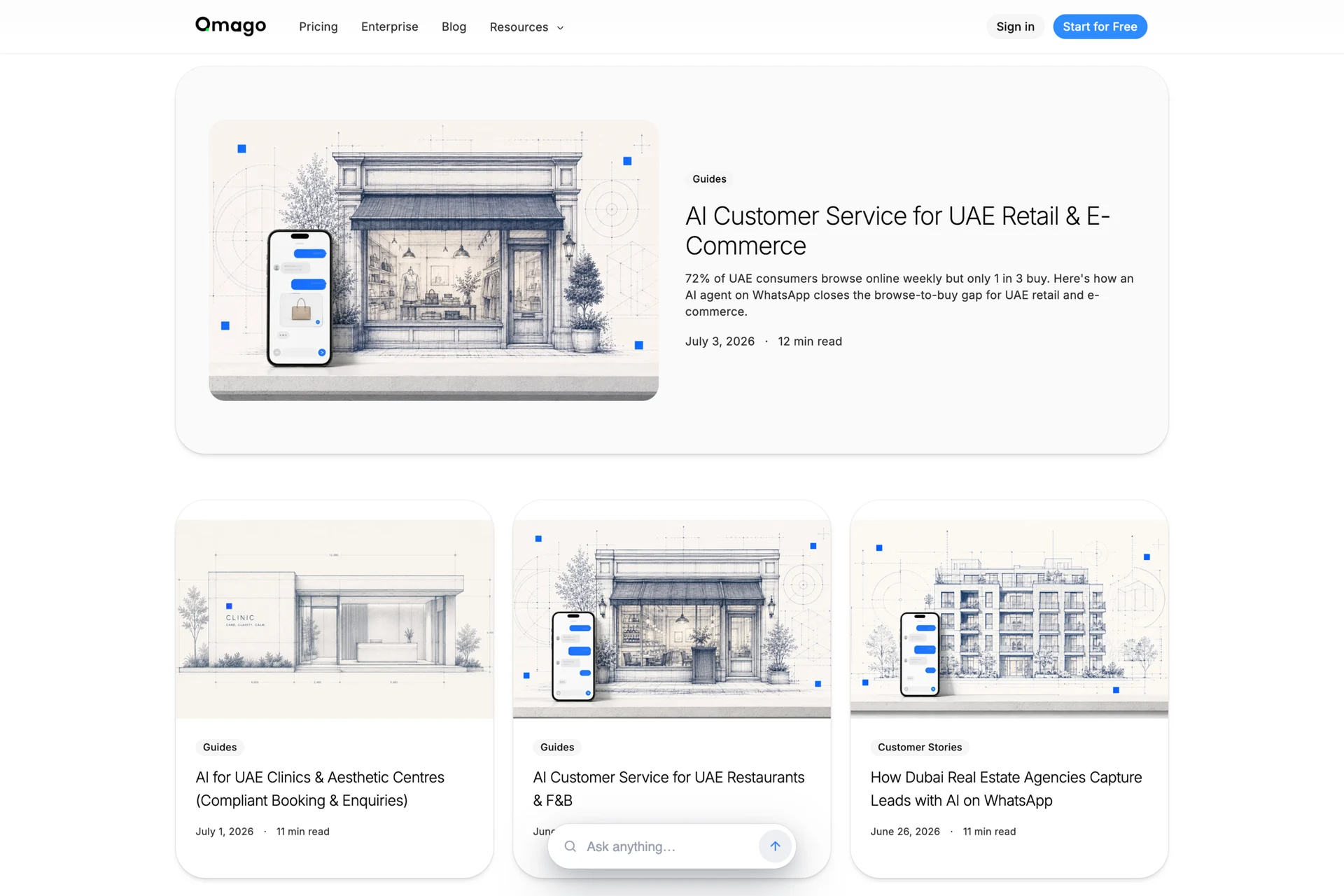Image resolution: width=1344 pixels, height=896 pixels.
Task: Open the UAE Retail storefront featured image
Action: (433, 260)
